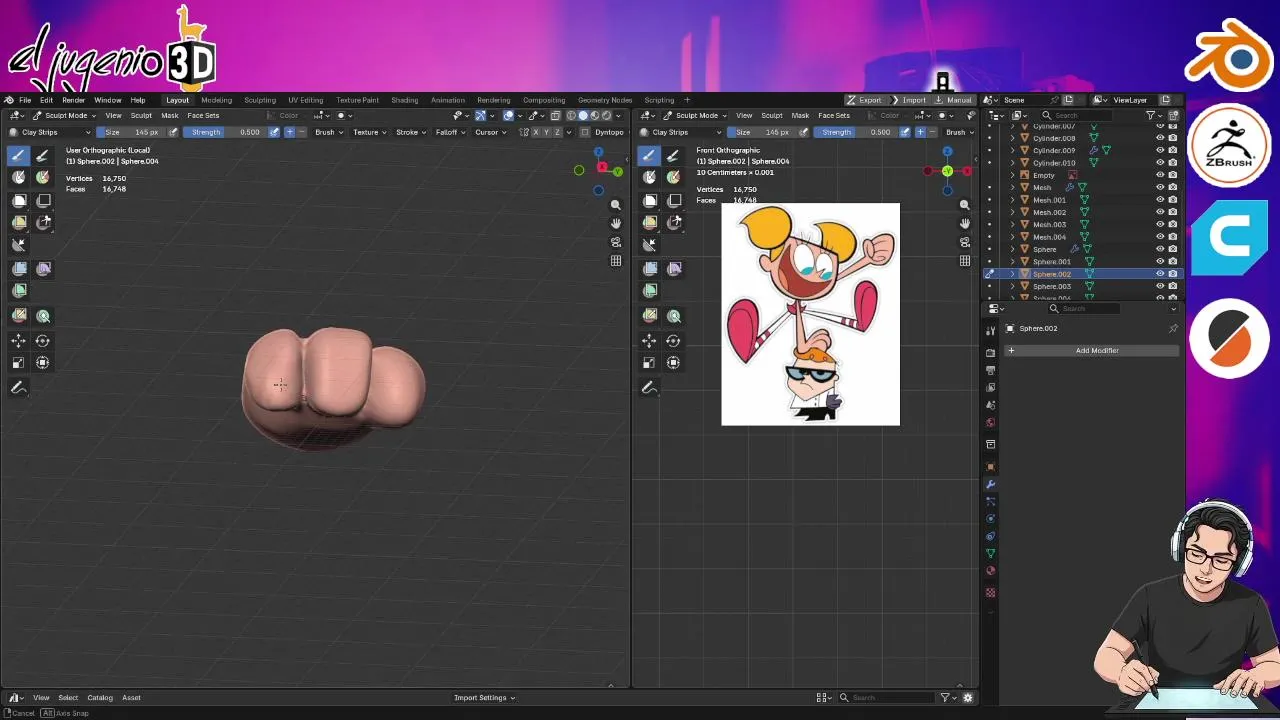This screenshot has width=1280, height=720.
Task: Expand the Mesh.004 outliner row
Action: pos(1012,237)
